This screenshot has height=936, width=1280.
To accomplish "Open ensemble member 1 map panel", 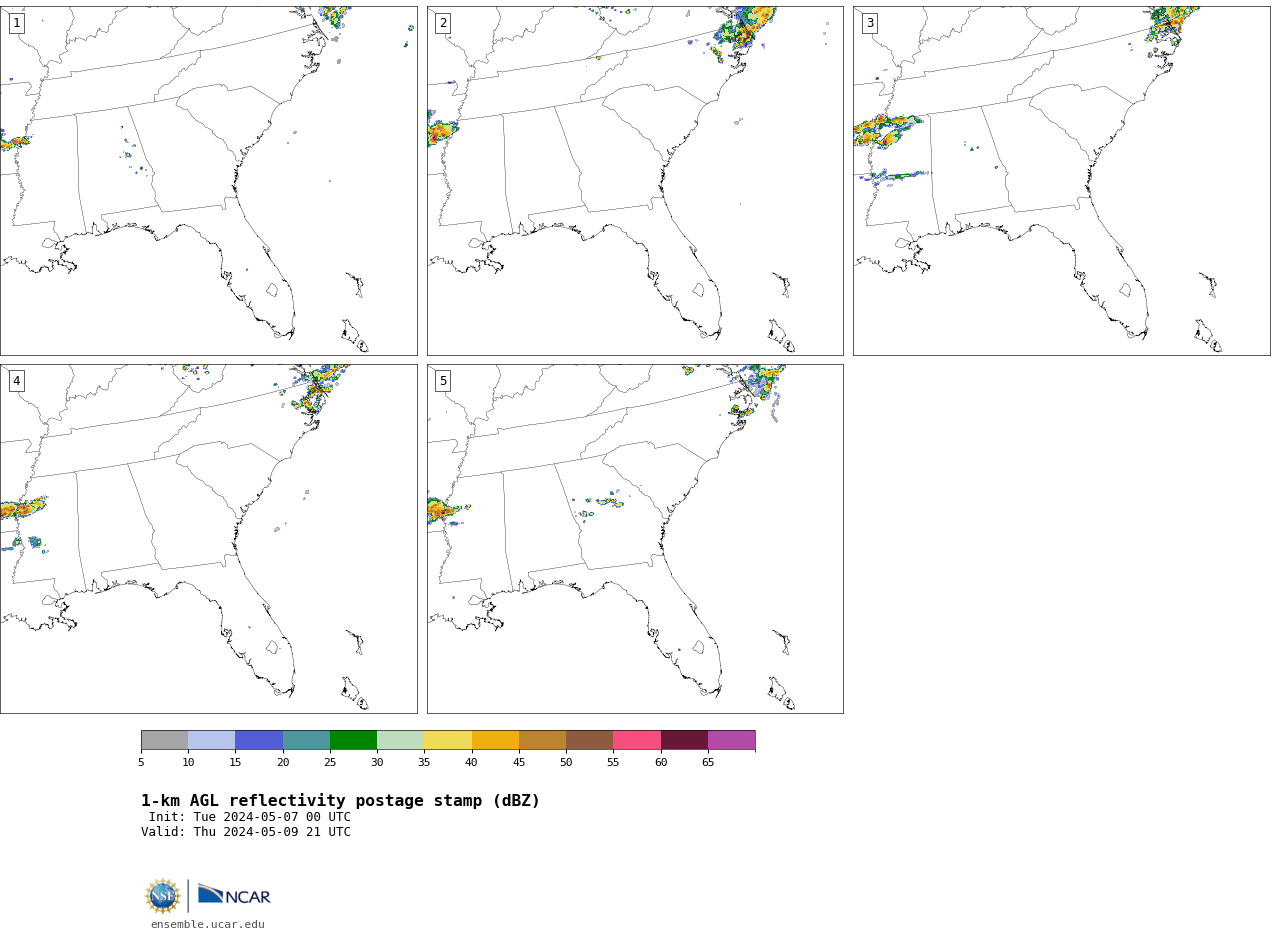I will click(208, 181).
